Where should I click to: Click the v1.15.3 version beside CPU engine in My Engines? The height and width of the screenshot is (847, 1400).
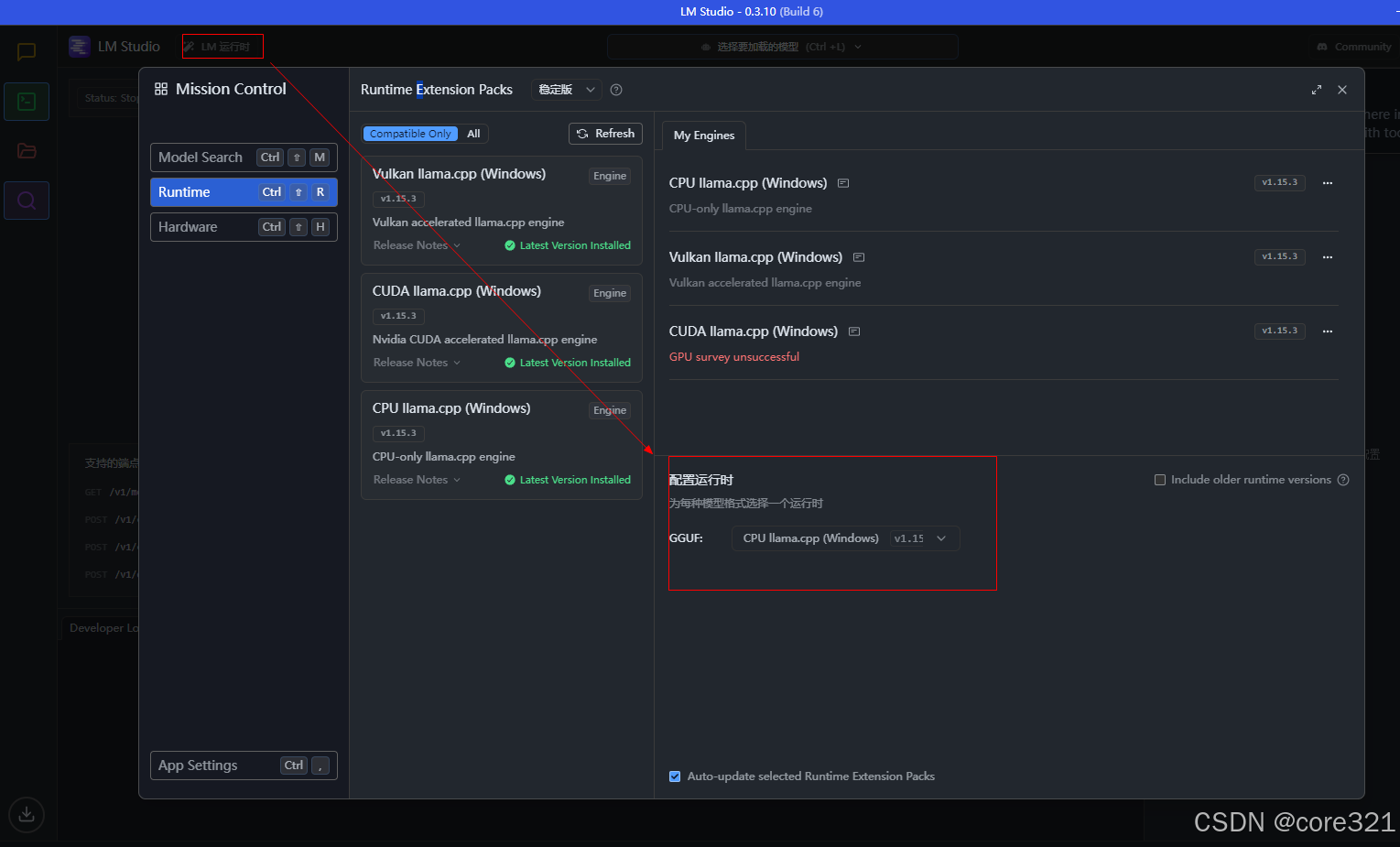[1280, 182]
